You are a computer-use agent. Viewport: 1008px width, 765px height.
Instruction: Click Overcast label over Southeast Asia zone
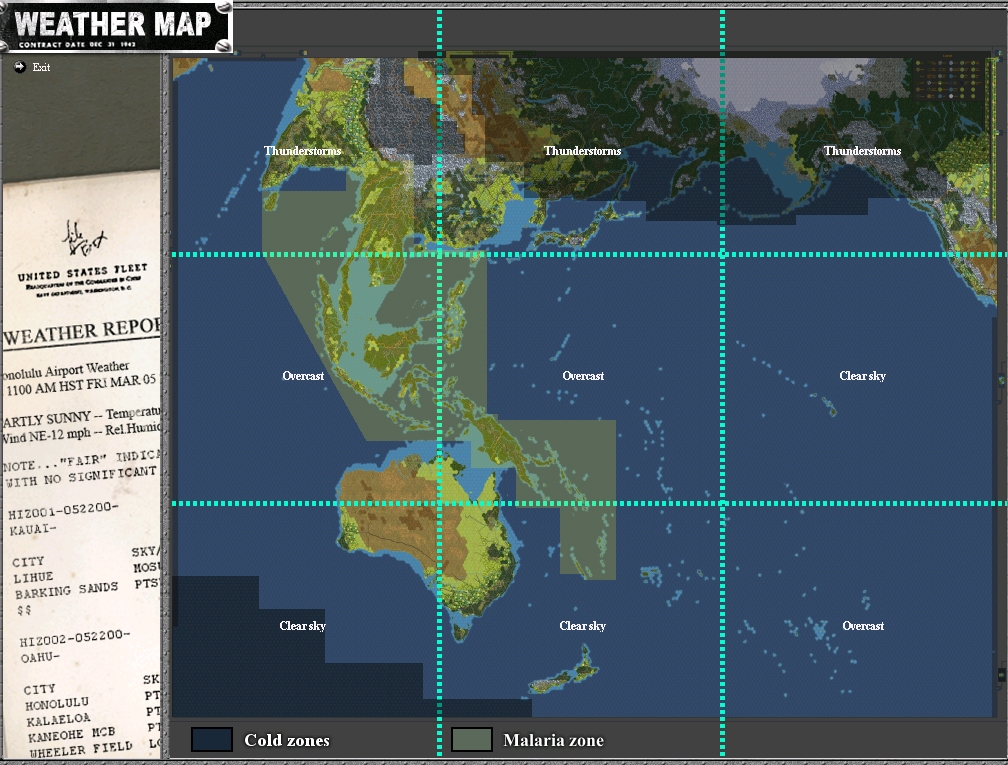[x=303, y=375]
